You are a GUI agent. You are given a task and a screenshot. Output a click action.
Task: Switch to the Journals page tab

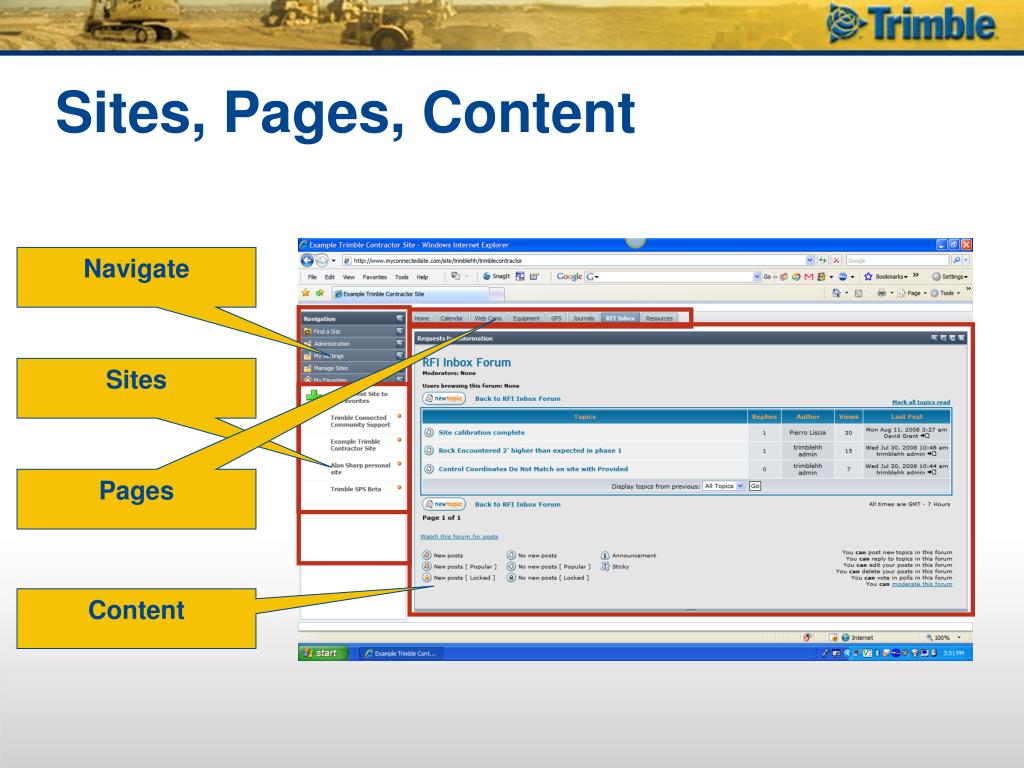pos(583,318)
